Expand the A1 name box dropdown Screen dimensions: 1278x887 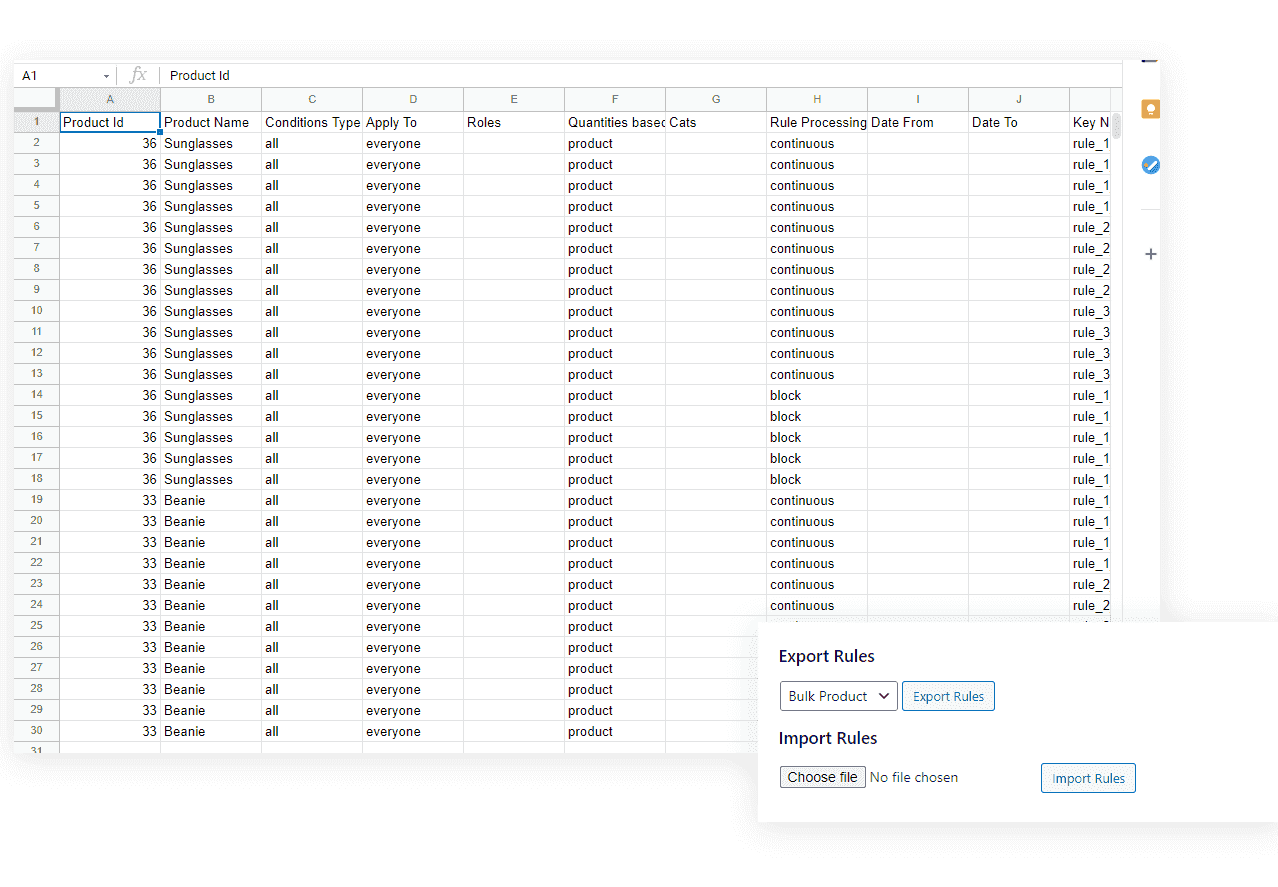[x=106, y=76]
